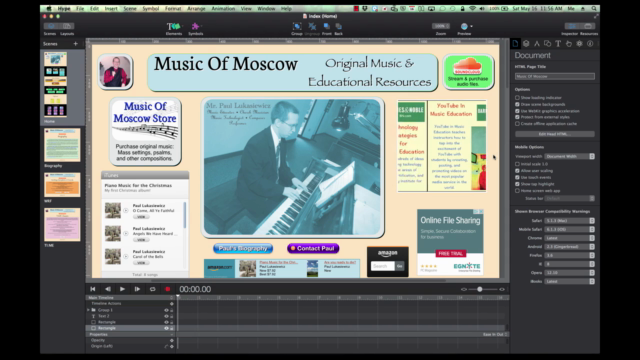
Task: Open Opera version dropdown
Action: (569, 273)
